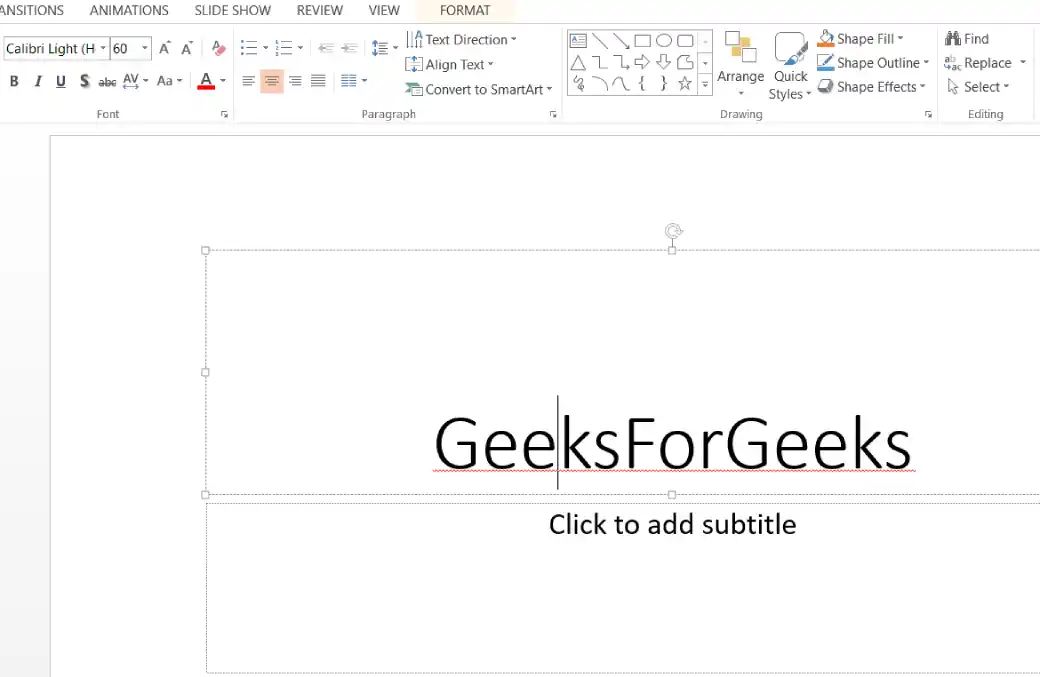1040x677 pixels.
Task: Switch to the View tab
Action: pyautogui.click(x=384, y=11)
